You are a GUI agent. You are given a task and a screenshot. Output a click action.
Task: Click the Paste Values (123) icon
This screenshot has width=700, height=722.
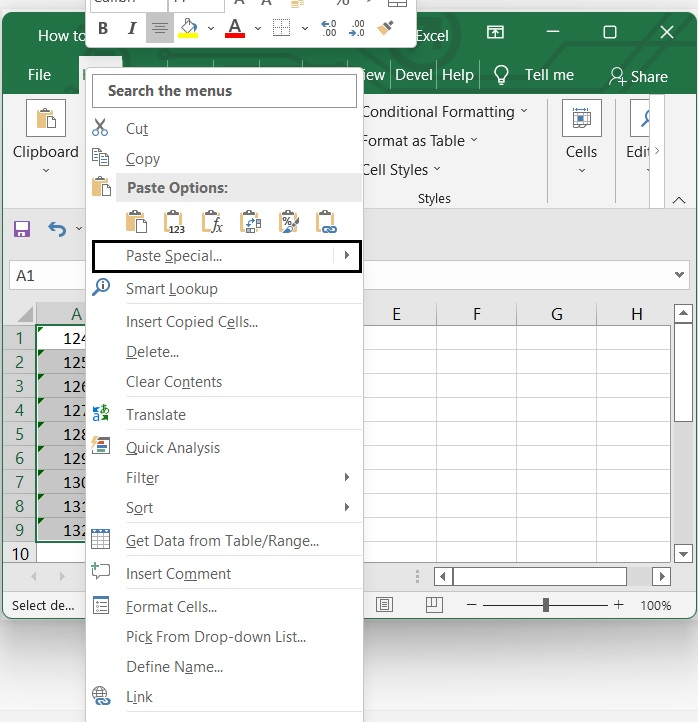pyautogui.click(x=174, y=222)
